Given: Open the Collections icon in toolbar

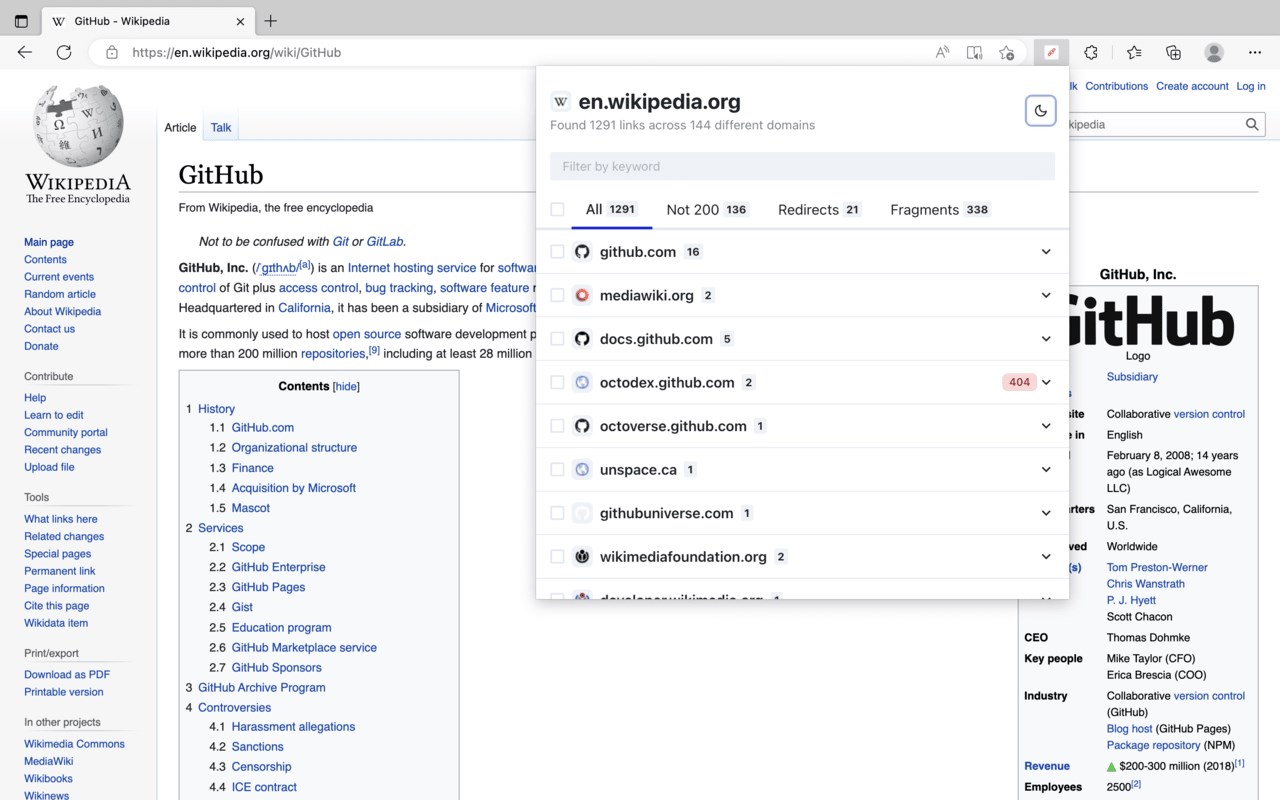Looking at the screenshot, I should pyautogui.click(x=1173, y=52).
